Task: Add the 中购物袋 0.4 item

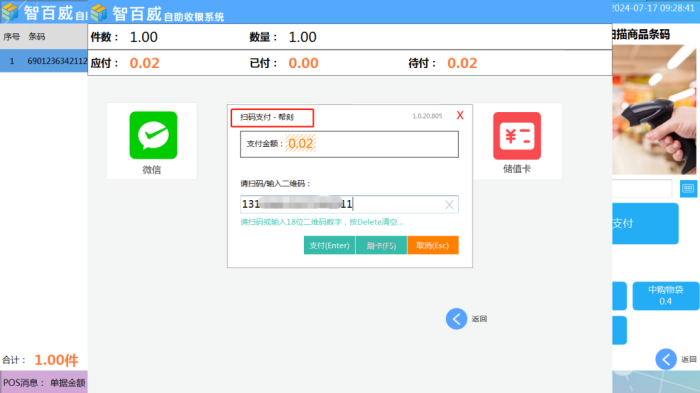Action: 666,296
